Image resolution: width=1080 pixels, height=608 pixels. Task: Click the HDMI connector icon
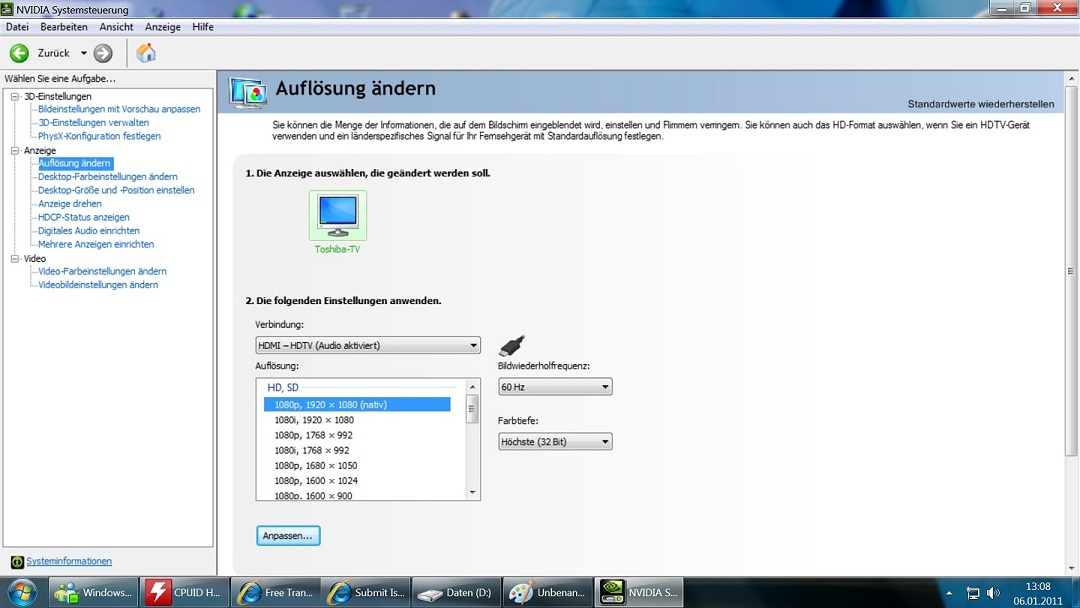point(512,345)
